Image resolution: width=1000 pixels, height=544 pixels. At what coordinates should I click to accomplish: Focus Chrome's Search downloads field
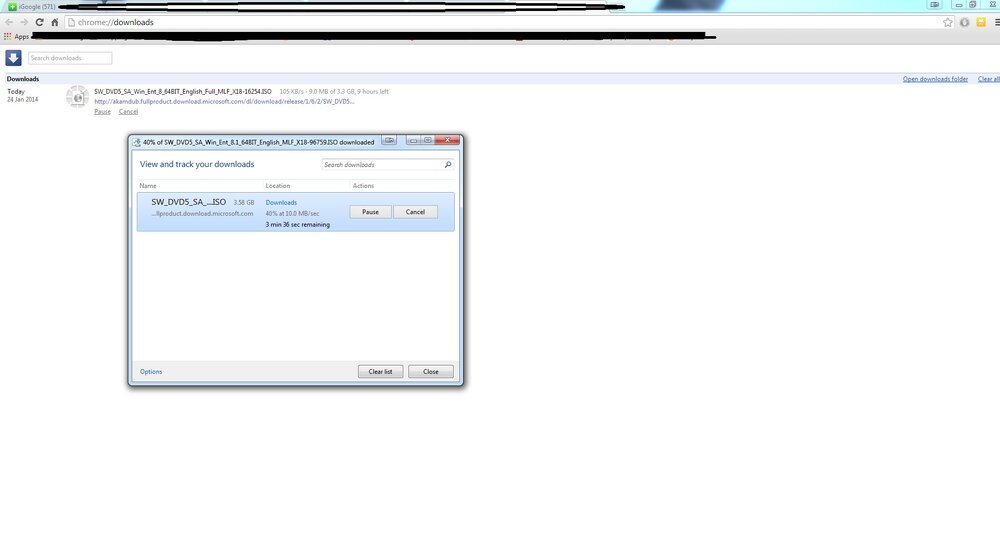pyautogui.click(x=70, y=58)
